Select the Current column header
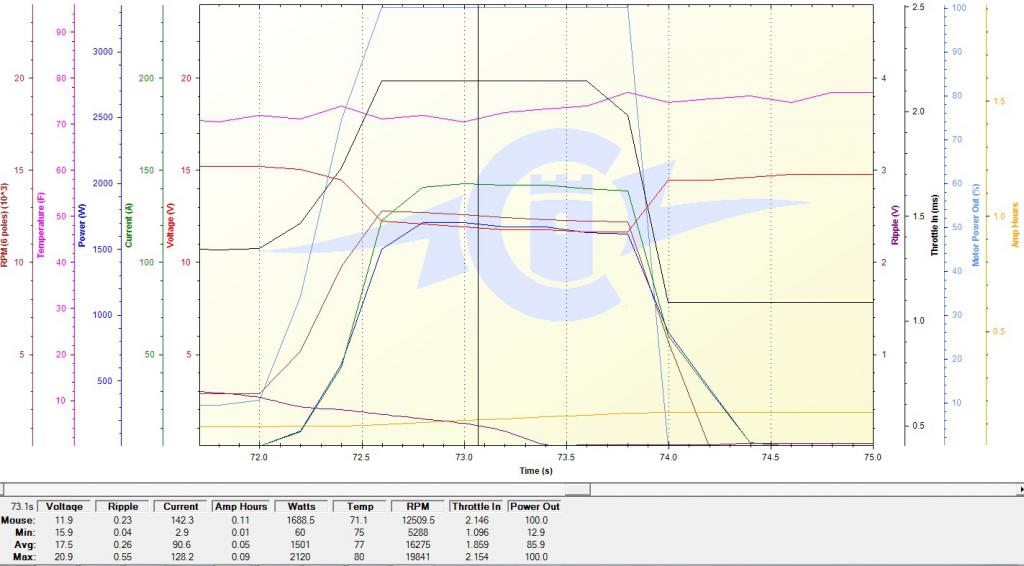This screenshot has width=1024, height=566. tap(181, 506)
